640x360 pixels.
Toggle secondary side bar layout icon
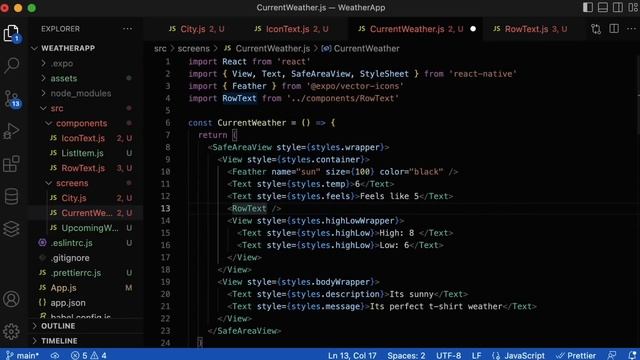618,7
